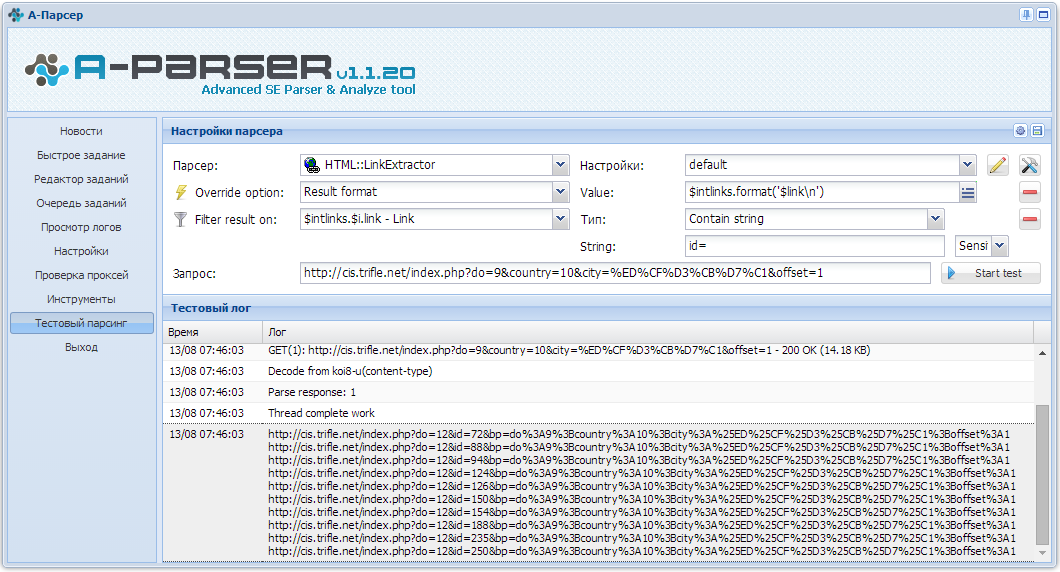
Task: Click into the Запрос URL field
Action: click(615, 273)
